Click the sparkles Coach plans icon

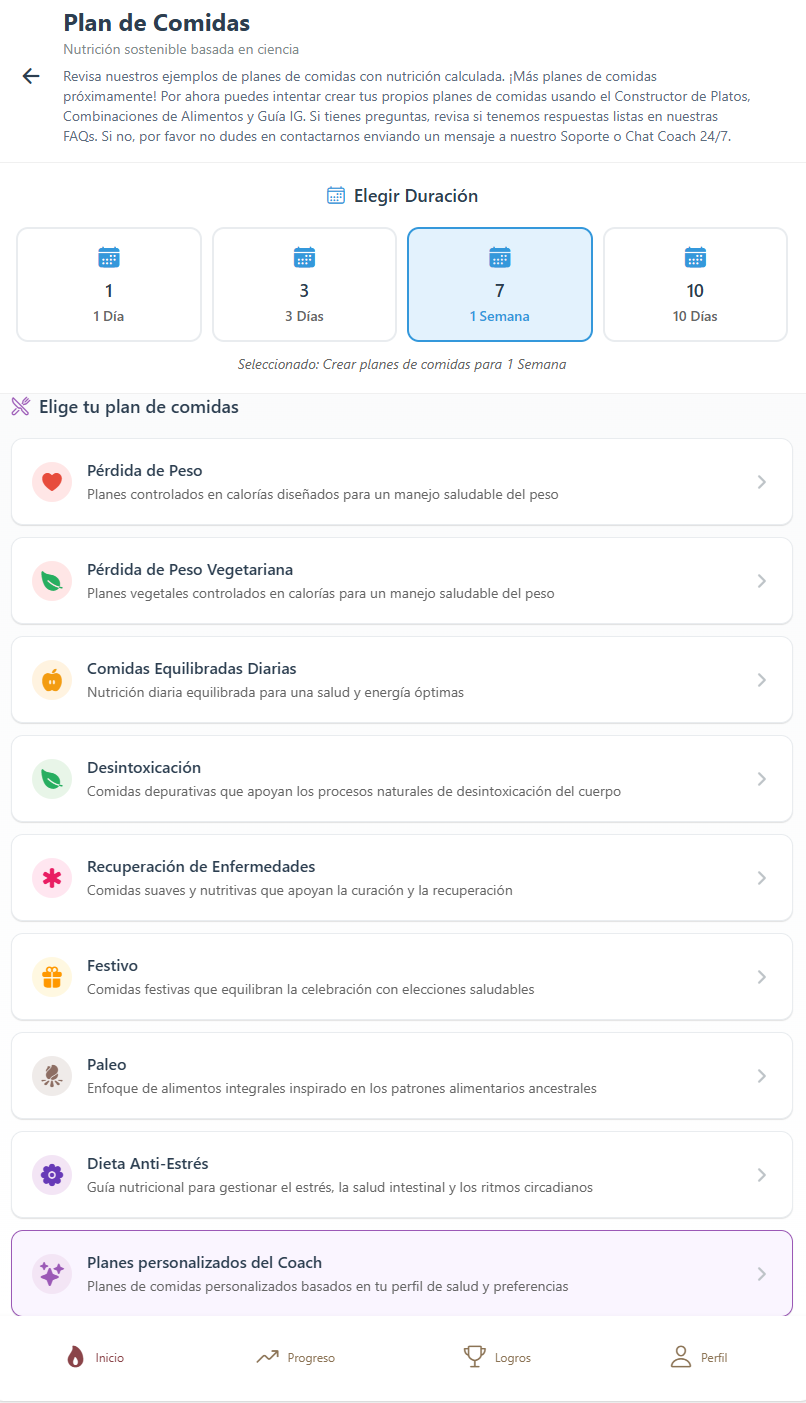[x=52, y=1274]
